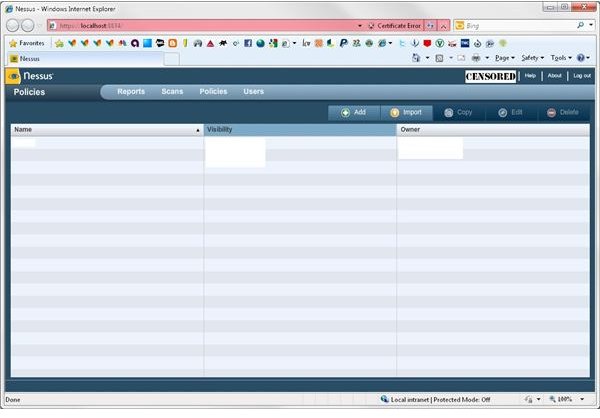Click the localhost address bar

[203, 26]
